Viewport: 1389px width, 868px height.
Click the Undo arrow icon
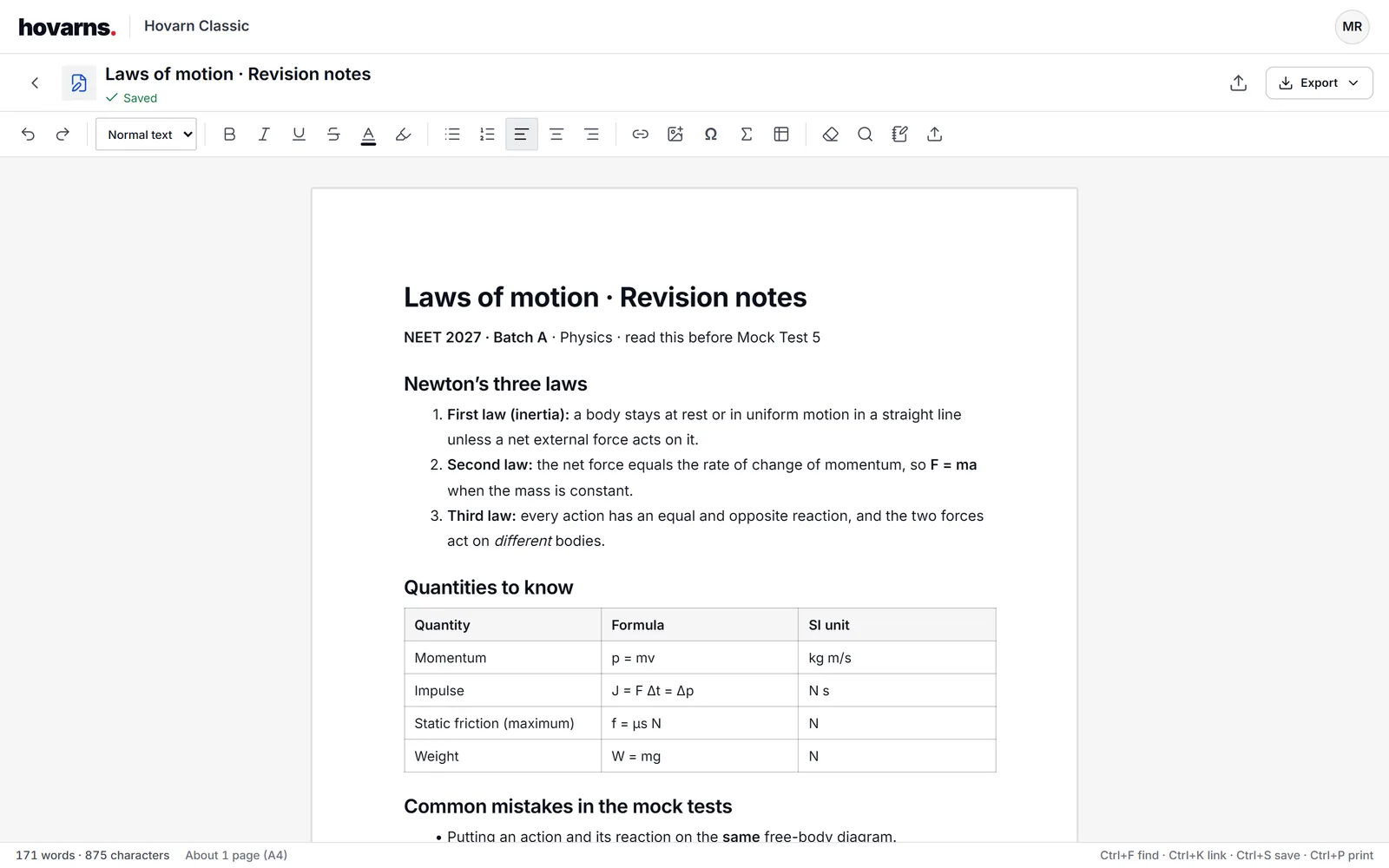point(28,135)
